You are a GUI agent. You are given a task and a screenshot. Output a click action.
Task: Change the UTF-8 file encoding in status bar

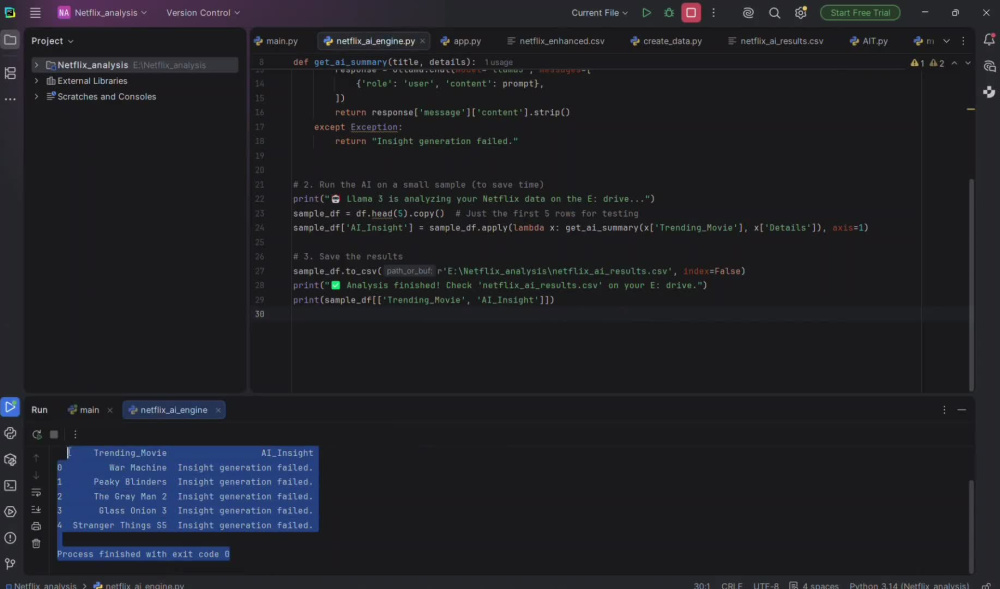point(765,585)
